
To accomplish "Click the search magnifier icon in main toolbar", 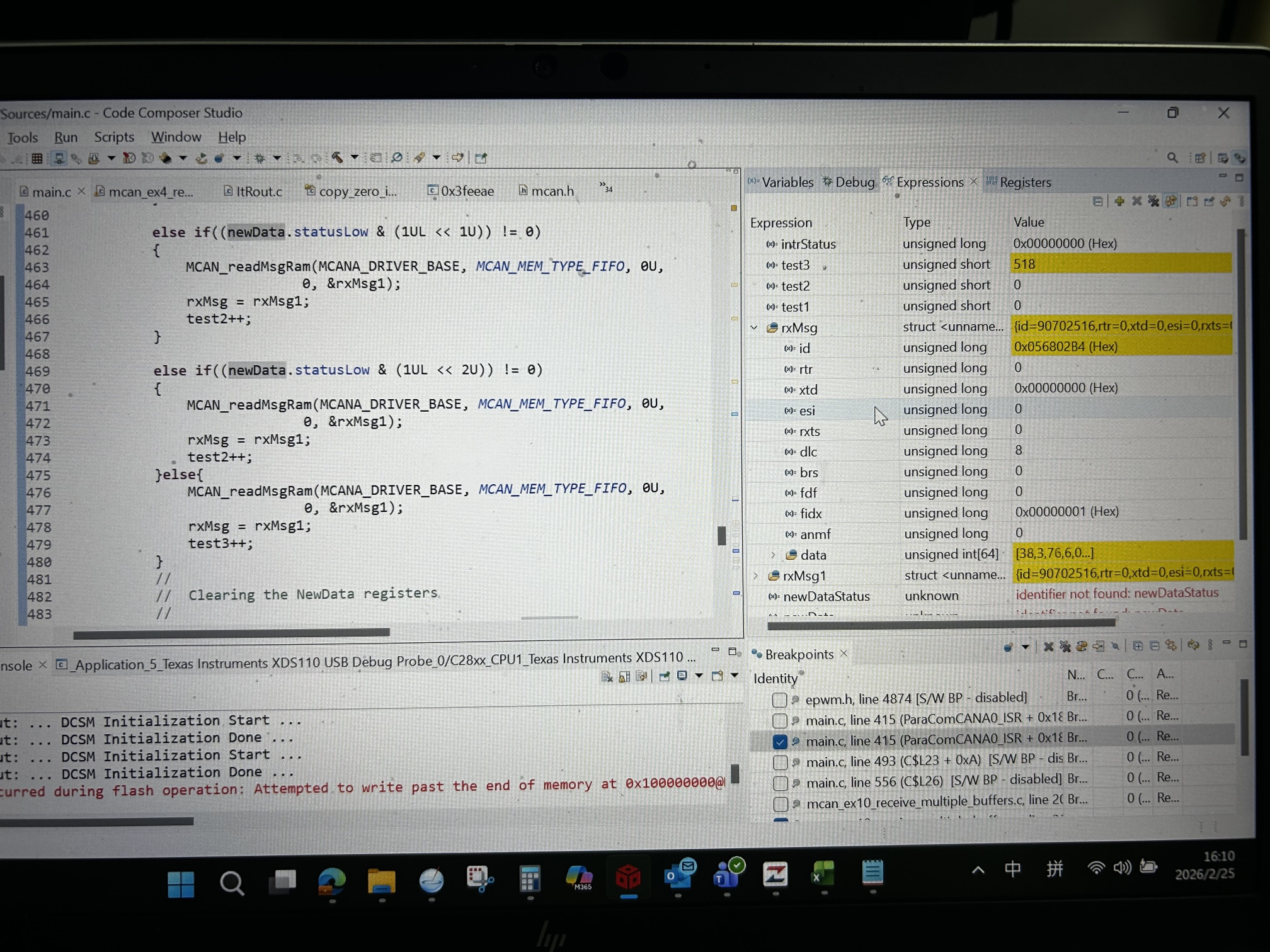I will (397, 157).
